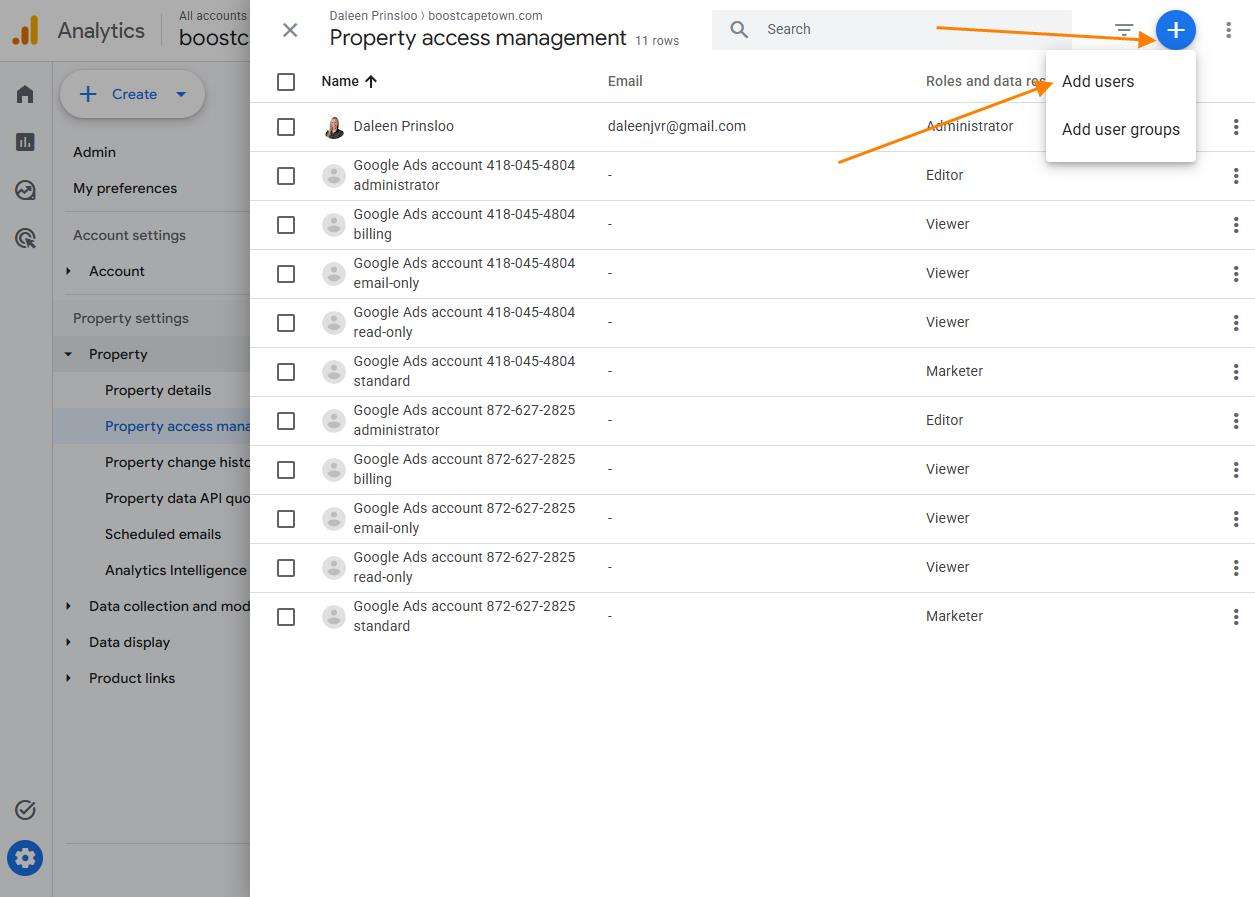Open row menu for 418-045-4804 billing
This screenshot has height=897, width=1255.
pos(1236,225)
